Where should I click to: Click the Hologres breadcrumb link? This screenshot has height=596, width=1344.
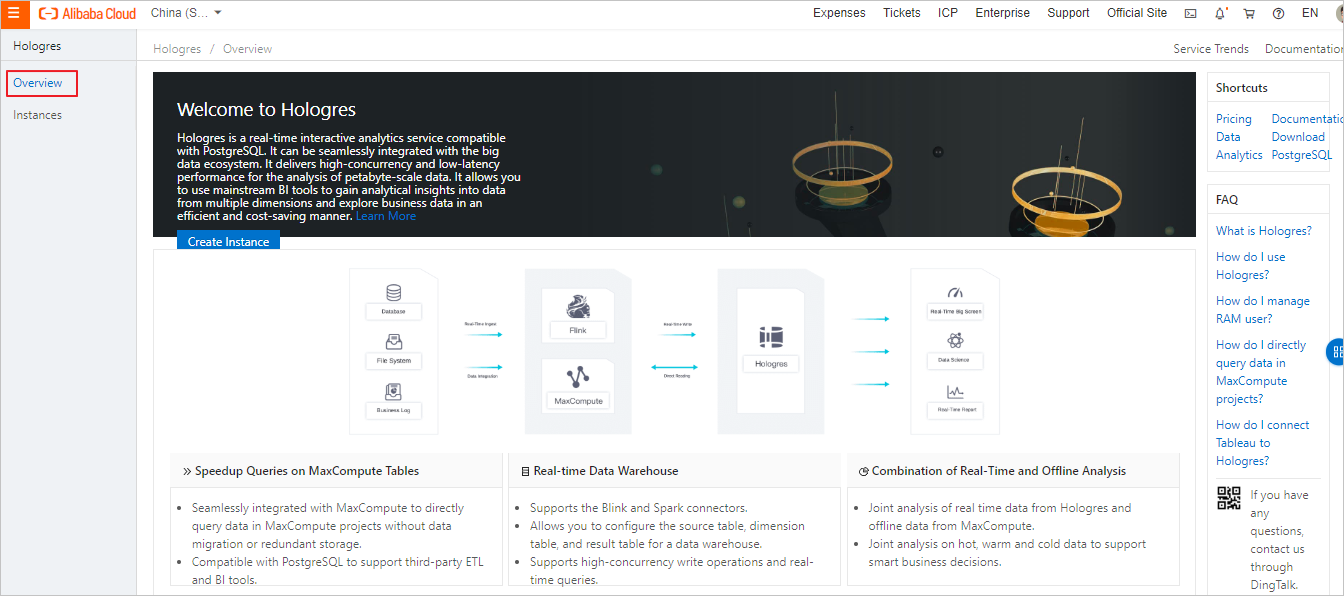click(177, 49)
